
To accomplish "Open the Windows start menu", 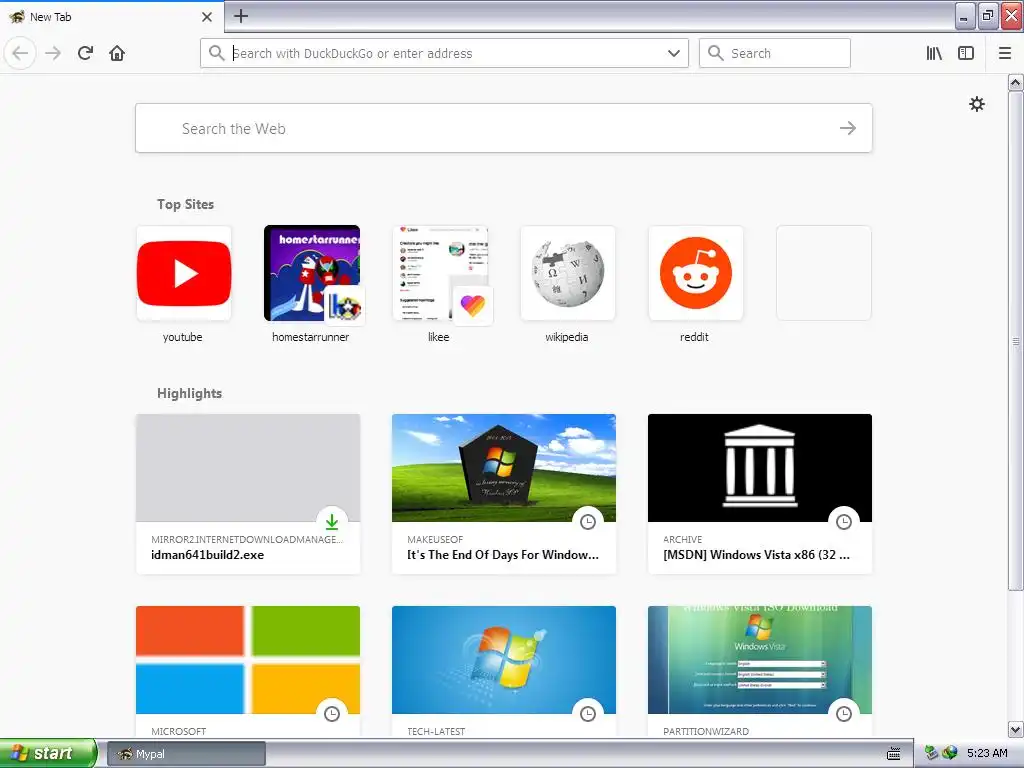I will (x=48, y=753).
